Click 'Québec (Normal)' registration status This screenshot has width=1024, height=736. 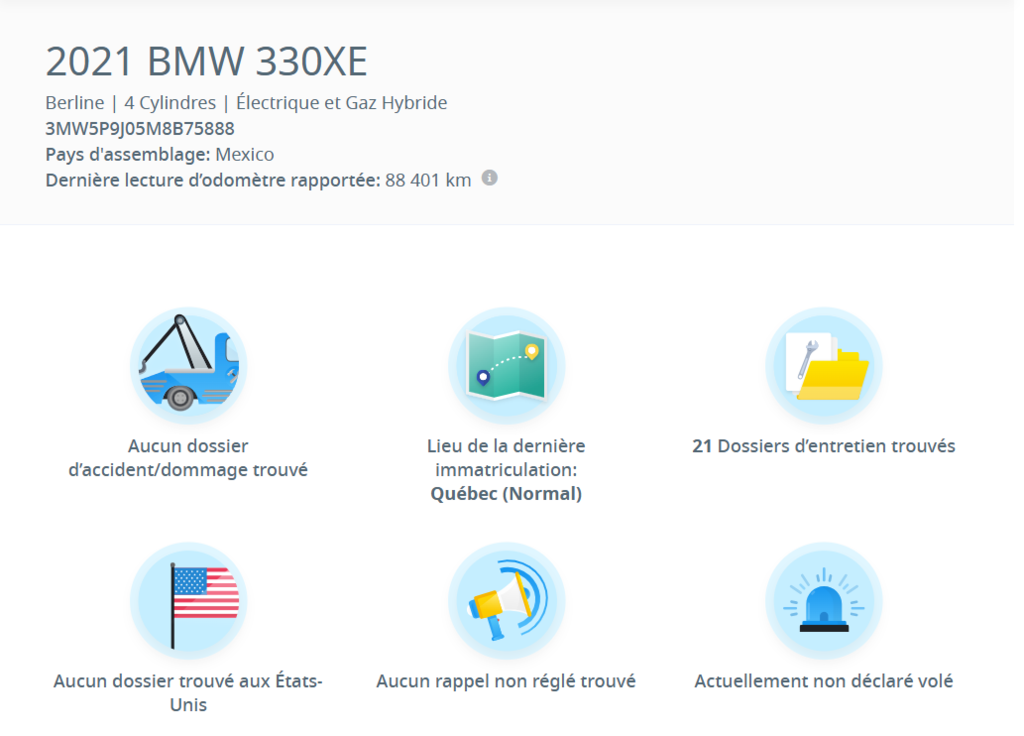click(506, 493)
